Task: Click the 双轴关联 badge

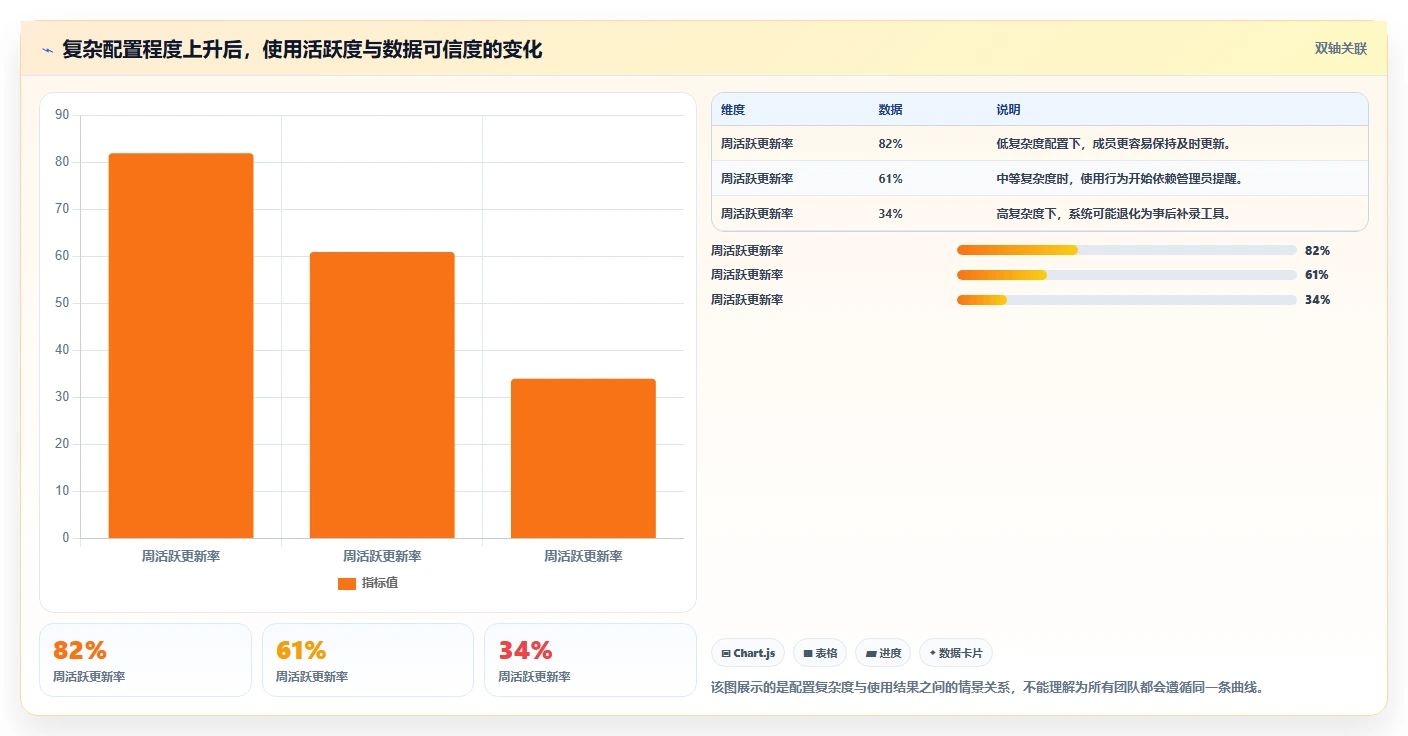Action: point(1340,48)
